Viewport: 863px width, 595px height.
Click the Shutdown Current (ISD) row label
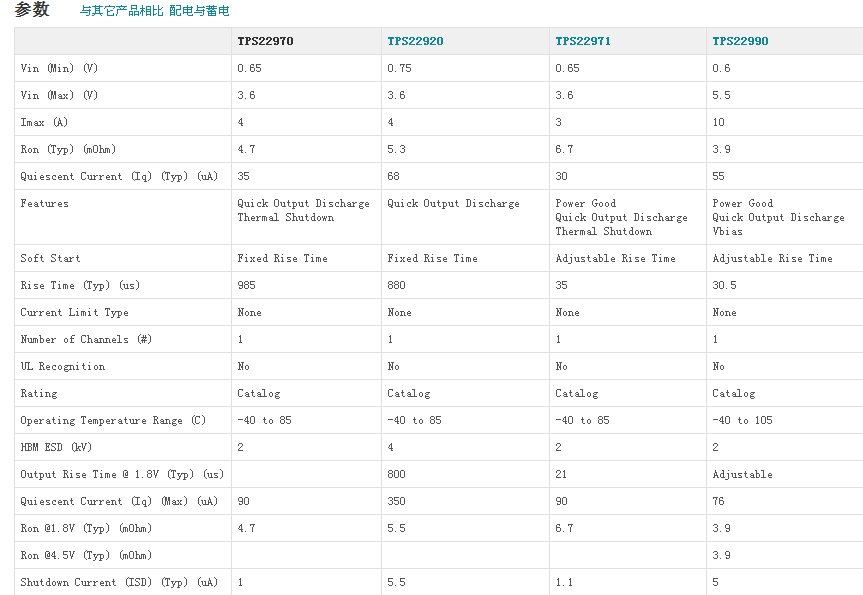pyautogui.click(x=119, y=582)
